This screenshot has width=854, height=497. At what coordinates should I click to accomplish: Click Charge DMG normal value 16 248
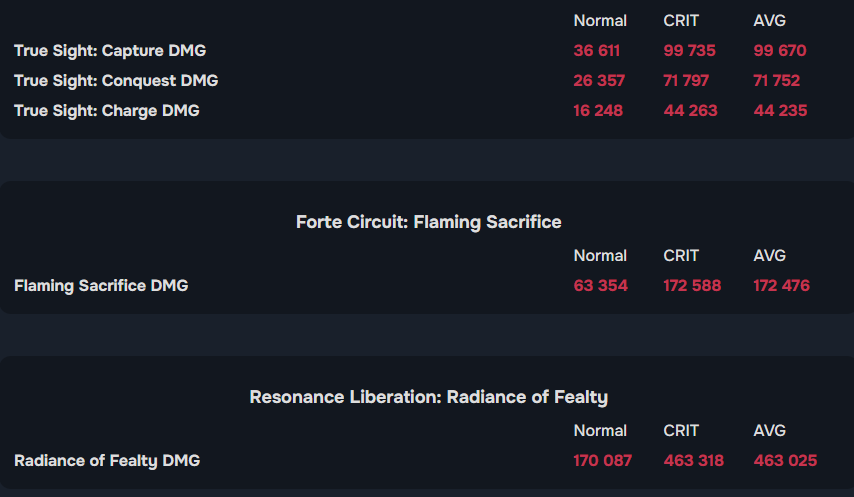(598, 110)
